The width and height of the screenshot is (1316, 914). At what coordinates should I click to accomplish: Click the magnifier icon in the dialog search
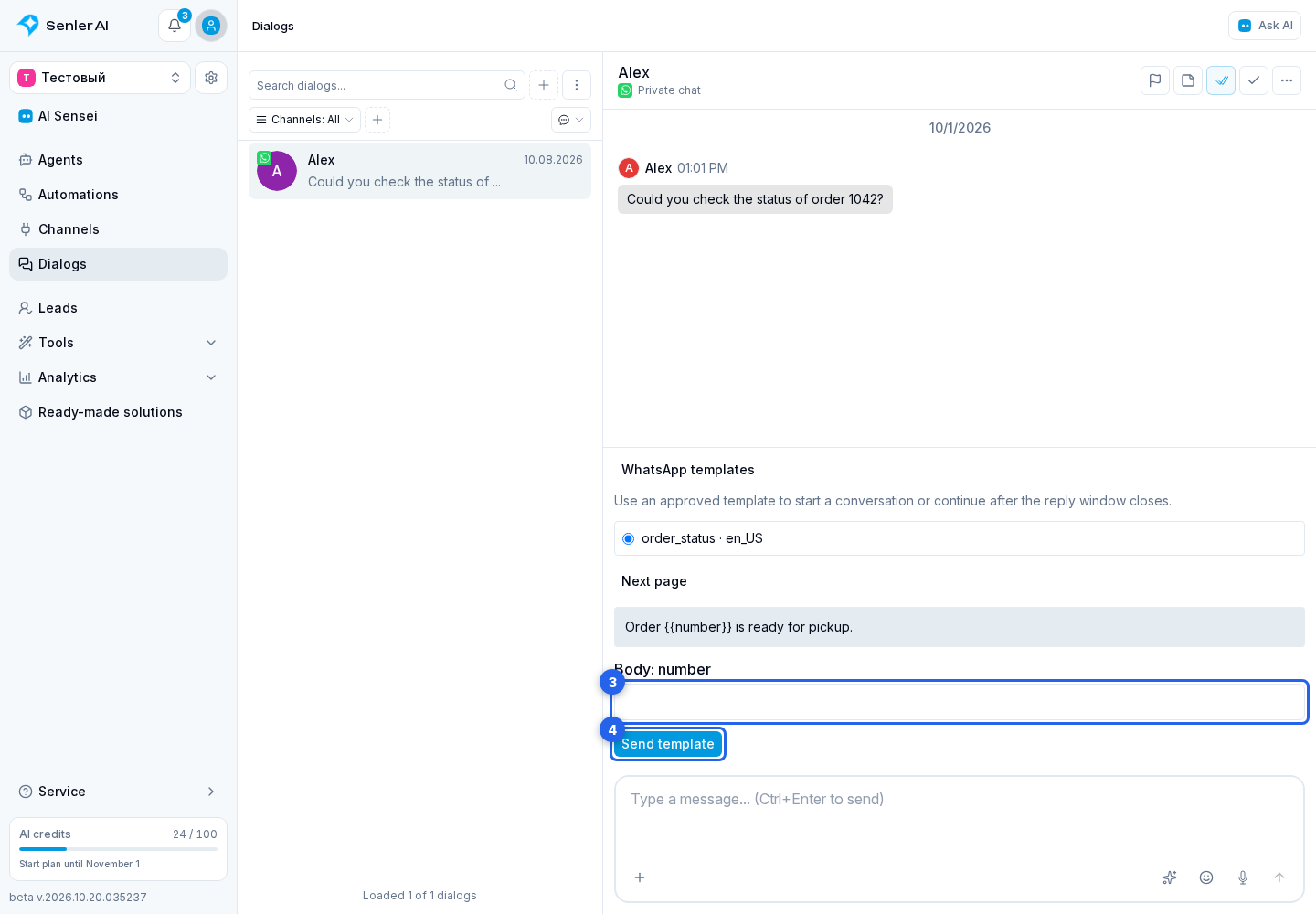pyautogui.click(x=511, y=85)
